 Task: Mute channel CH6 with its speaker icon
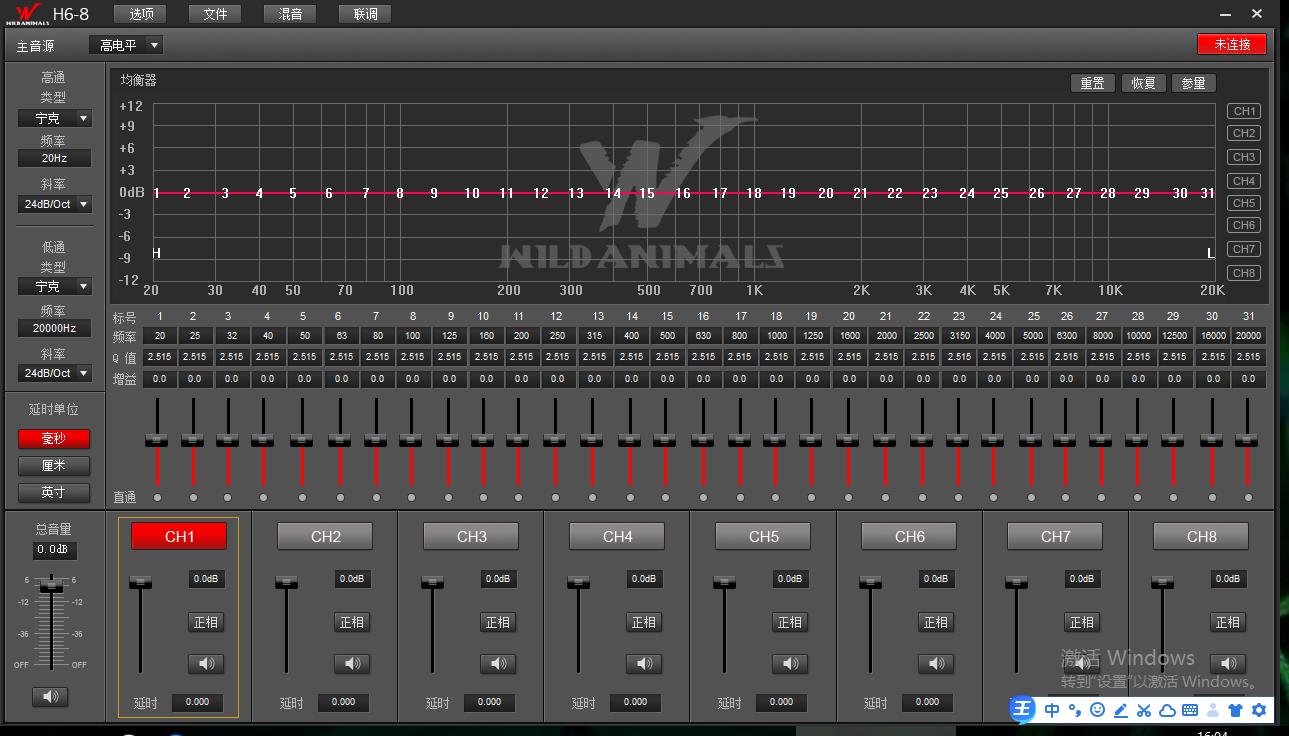pyautogui.click(x=936, y=663)
